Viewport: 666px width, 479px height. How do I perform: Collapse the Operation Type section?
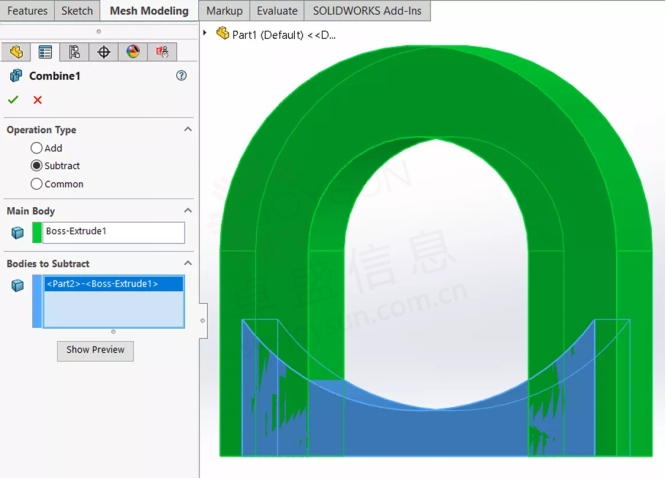tap(188, 129)
